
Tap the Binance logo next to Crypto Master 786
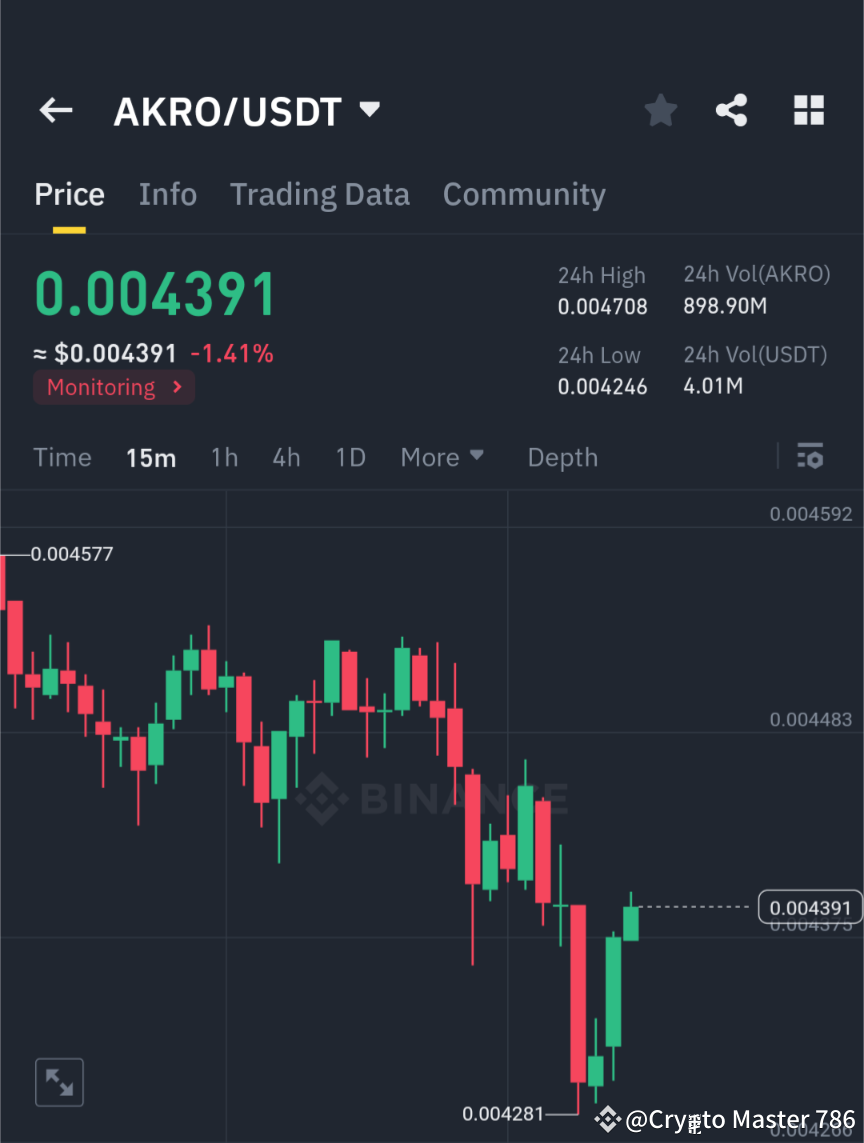[x=607, y=1120]
